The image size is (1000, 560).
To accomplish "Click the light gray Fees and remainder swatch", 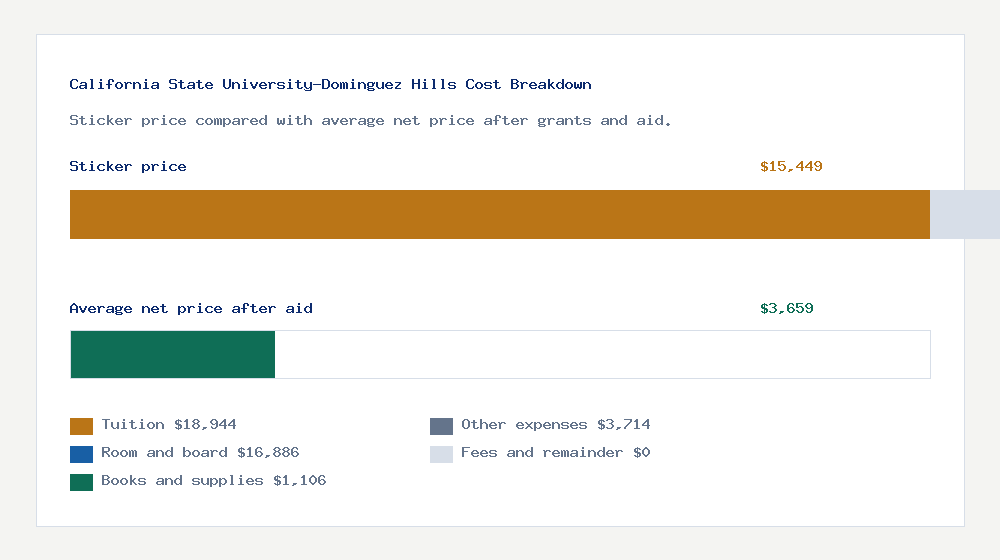I will click(x=441, y=454).
